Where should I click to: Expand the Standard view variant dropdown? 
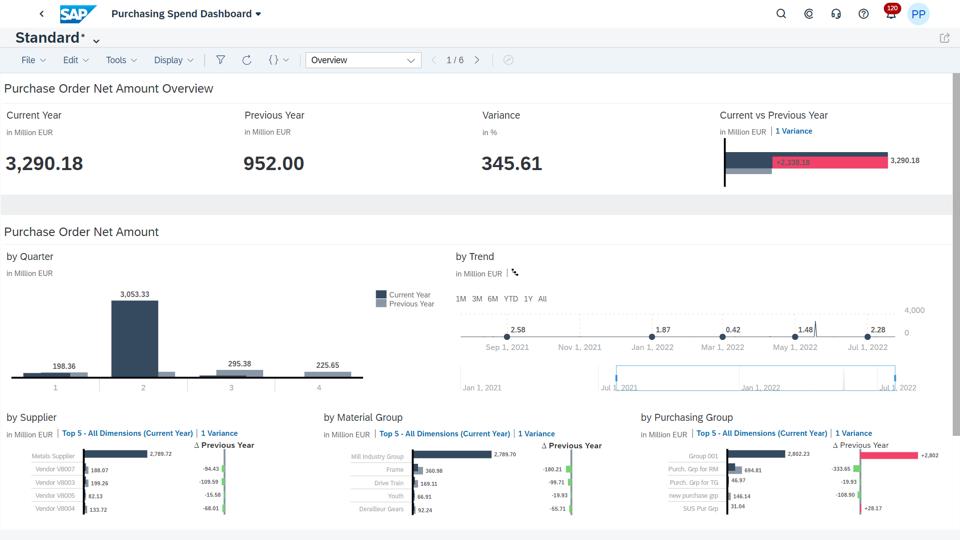point(96,40)
